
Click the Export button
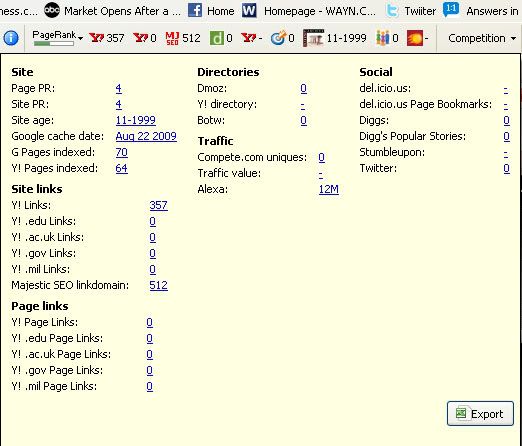pyautogui.click(x=480, y=414)
